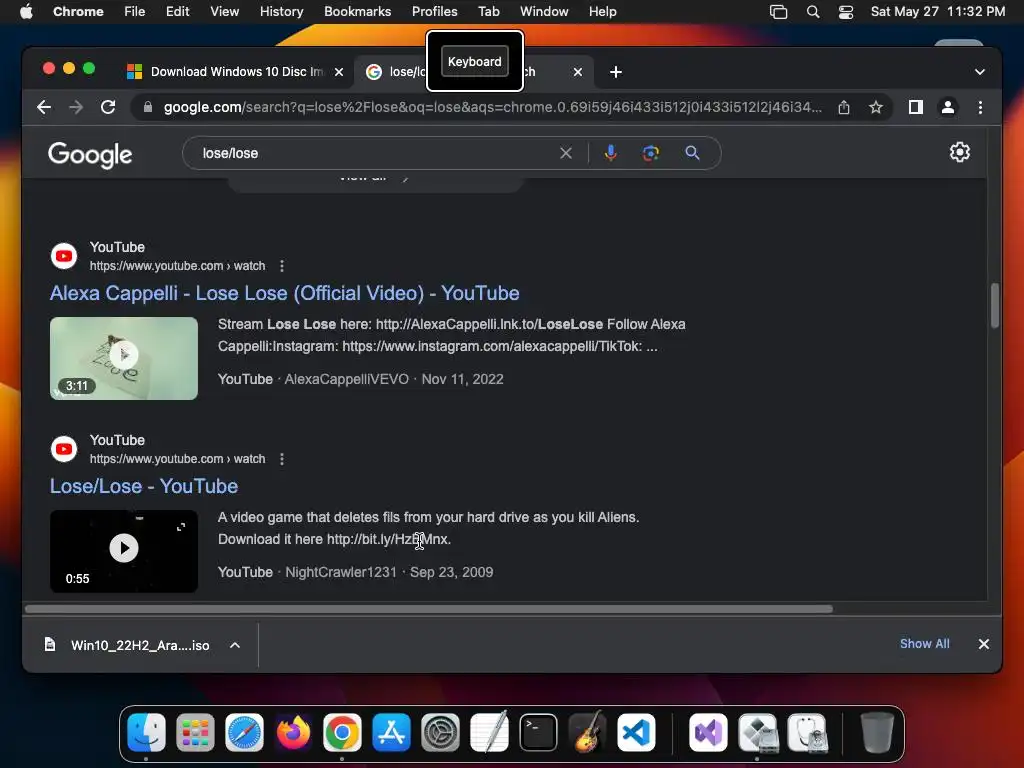Open Visual Studio Code from the Dock
The height and width of the screenshot is (768, 1024).
click(x=636, y=732)
